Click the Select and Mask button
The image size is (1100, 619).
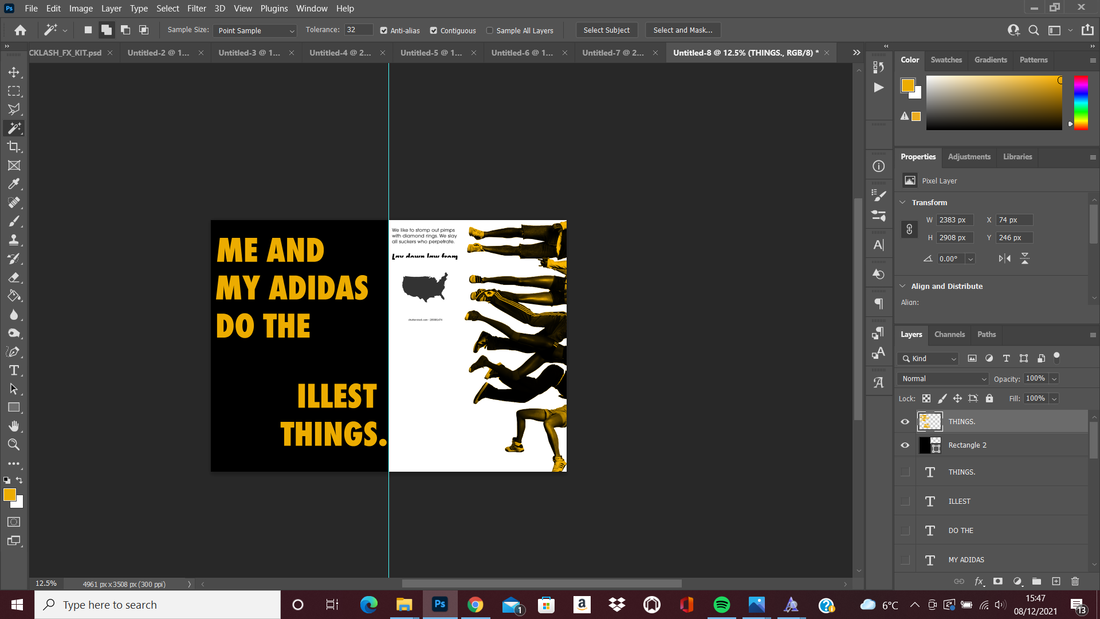pos(683,30)
